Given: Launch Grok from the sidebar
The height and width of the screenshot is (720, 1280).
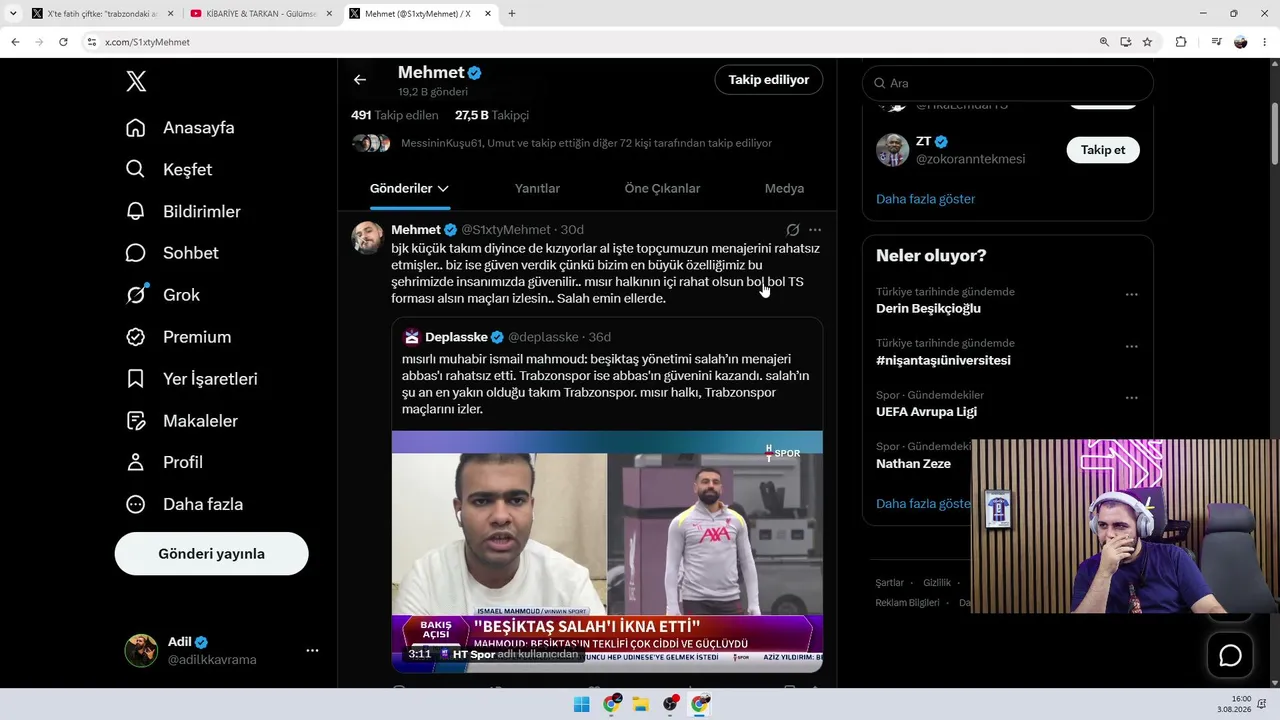Looking at the screenshot, I should click(x=163, y=295).
